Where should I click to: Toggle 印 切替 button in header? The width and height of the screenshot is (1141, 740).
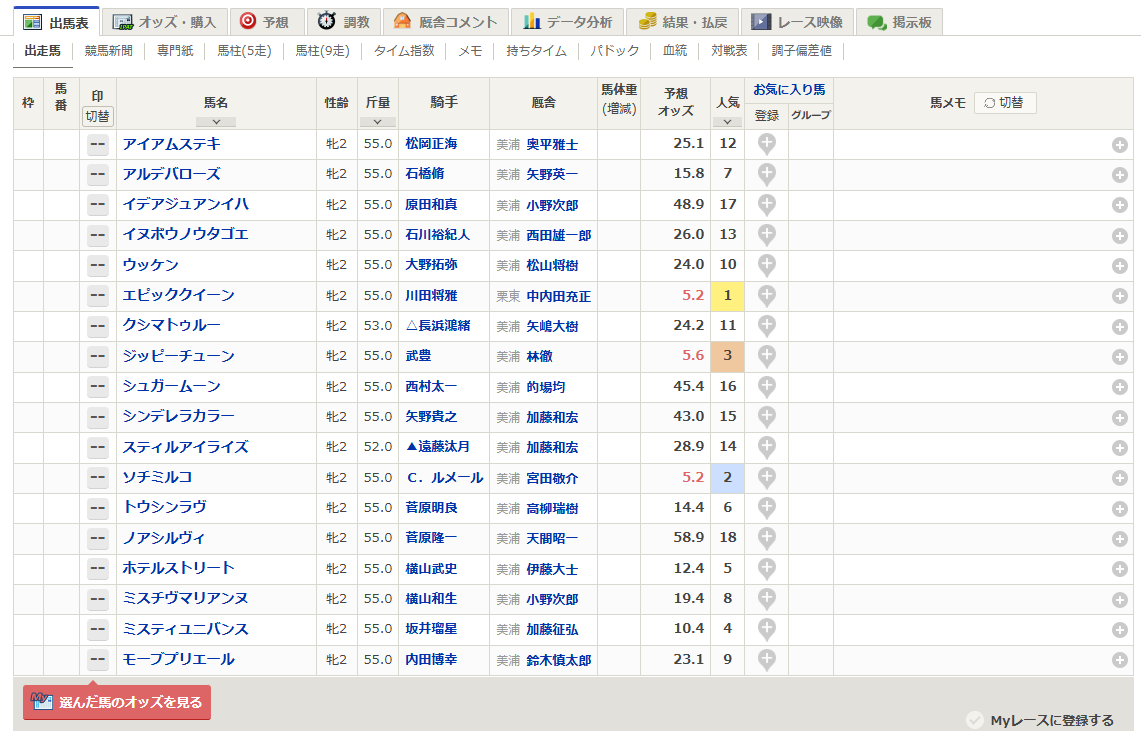coord(97,116)
